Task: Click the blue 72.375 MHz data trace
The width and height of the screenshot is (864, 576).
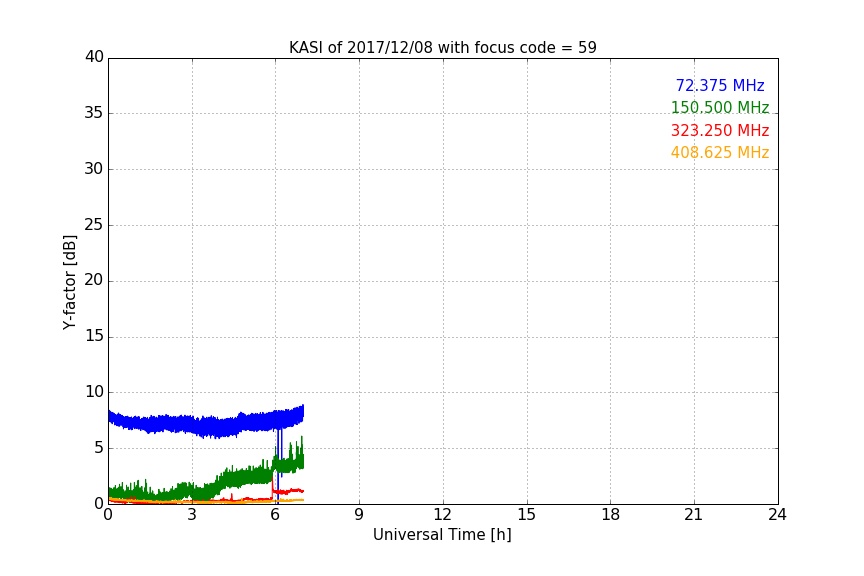Action: 207,426
